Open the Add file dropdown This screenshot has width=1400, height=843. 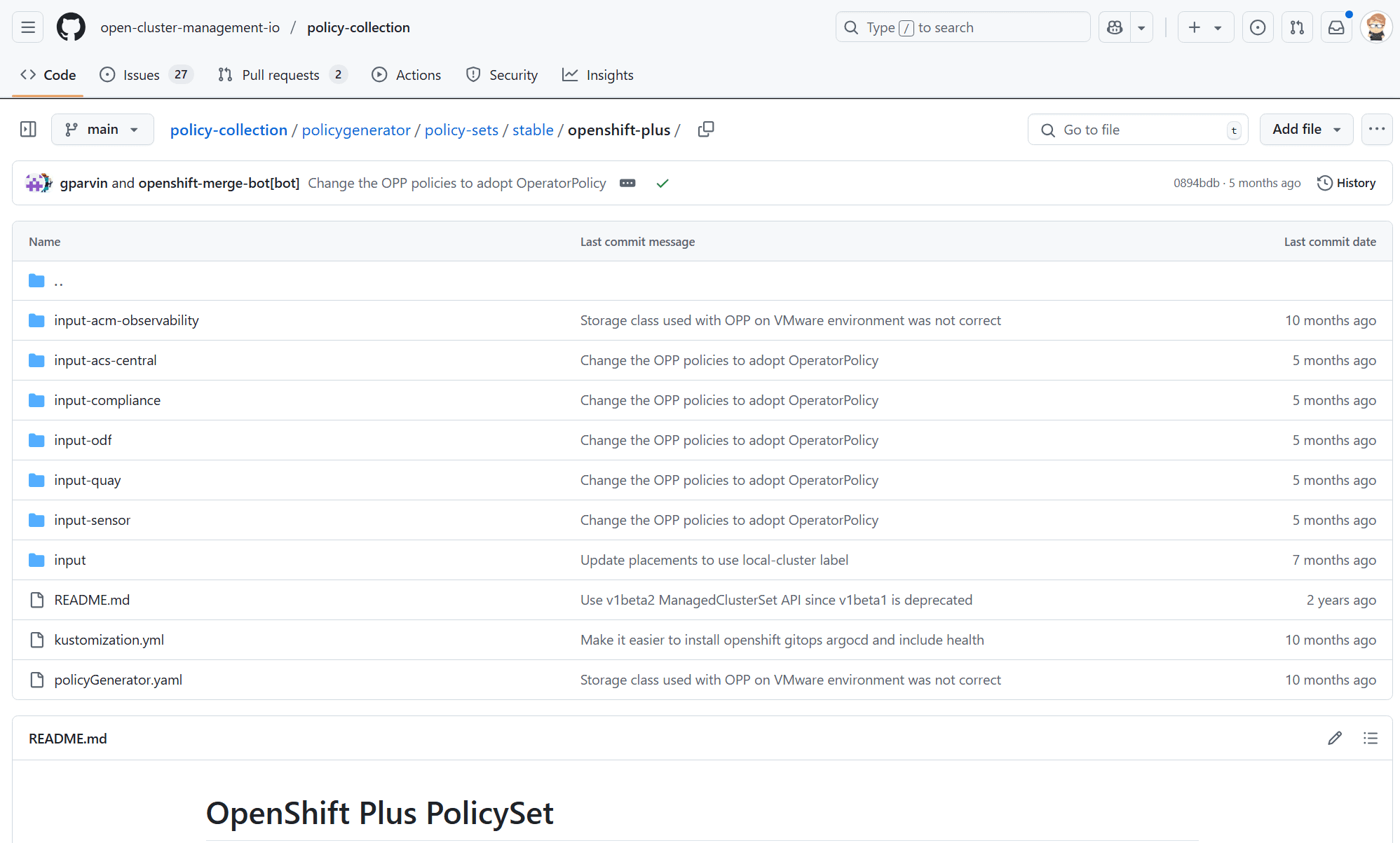[x=1306, y=130]
